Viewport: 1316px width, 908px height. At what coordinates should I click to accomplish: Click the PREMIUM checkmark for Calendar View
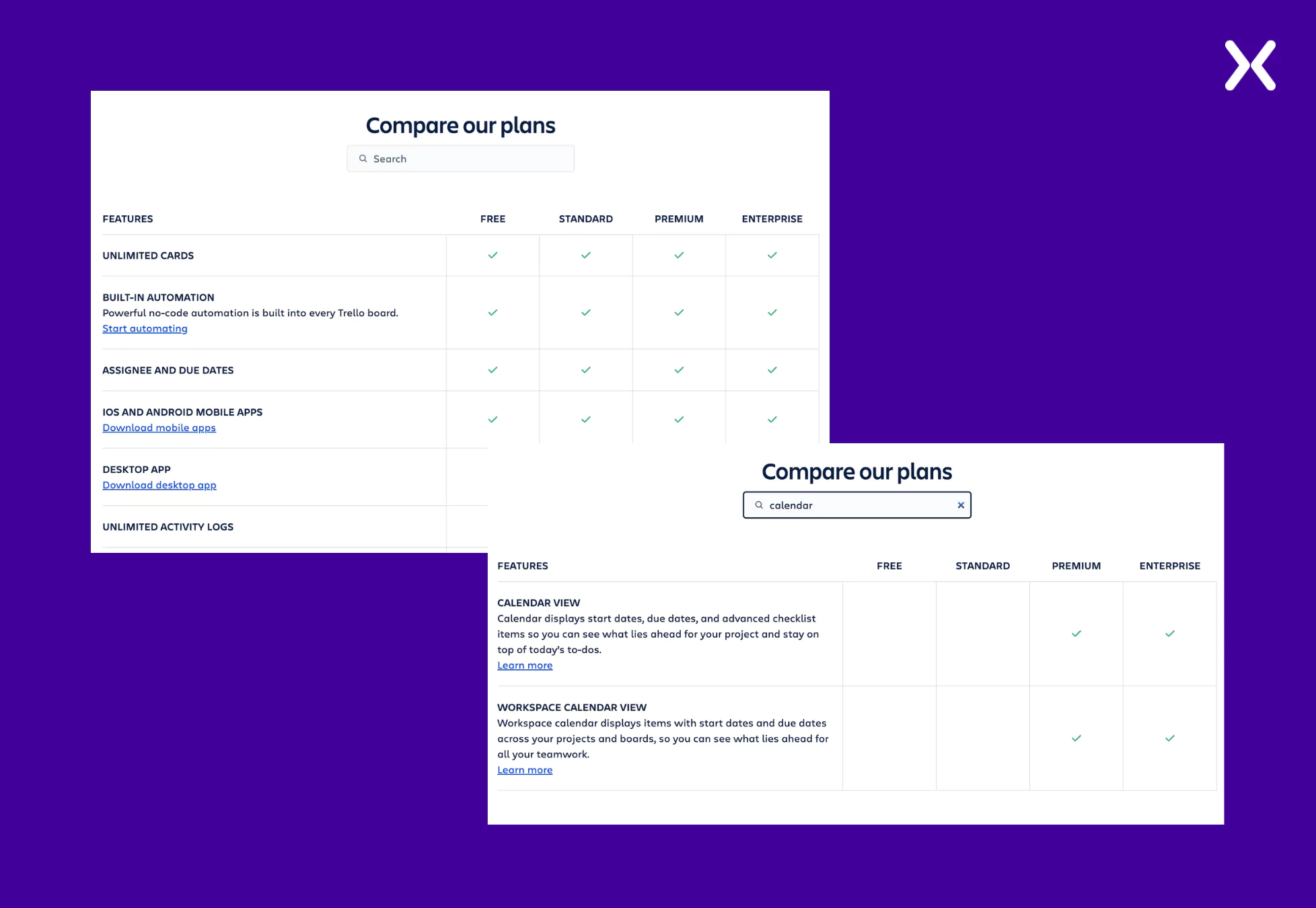point(1076,634)
